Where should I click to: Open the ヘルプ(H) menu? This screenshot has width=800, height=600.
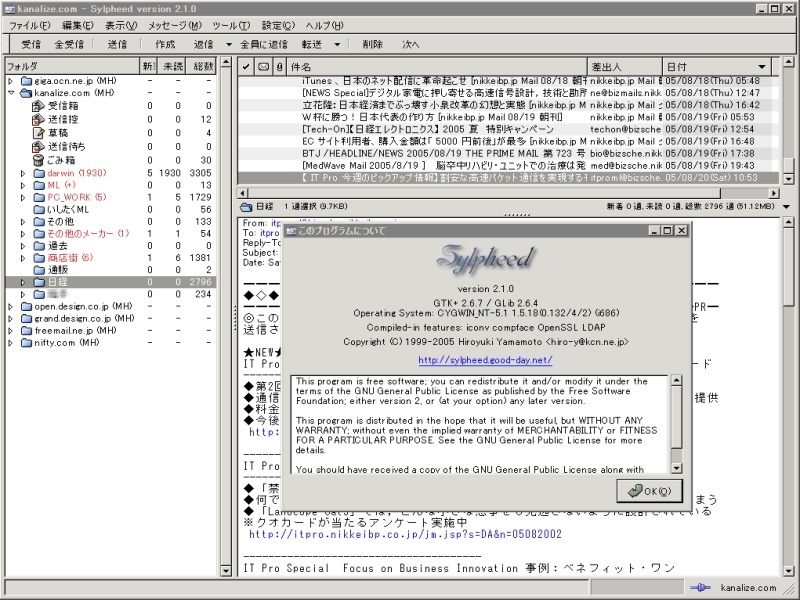coord(324,25)
